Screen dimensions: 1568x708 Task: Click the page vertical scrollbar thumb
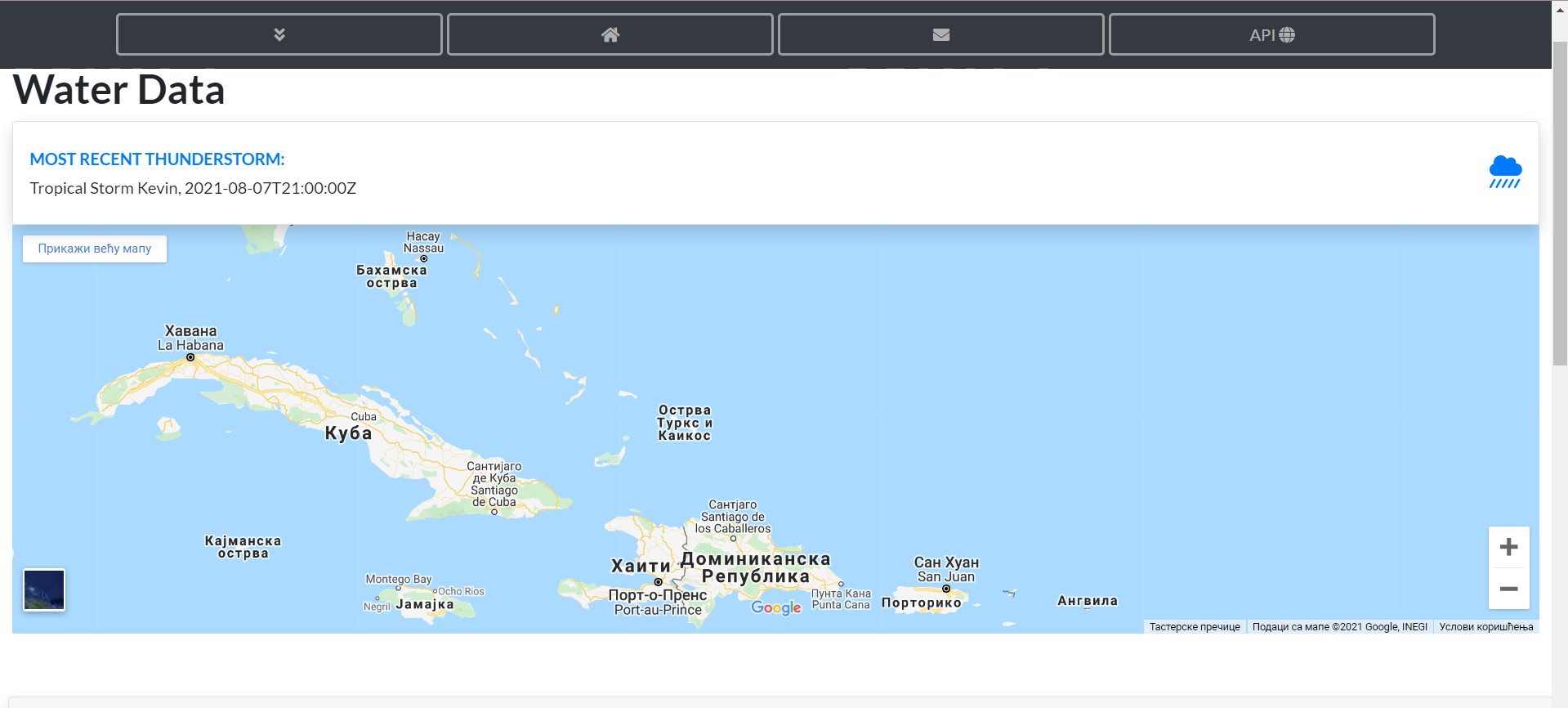click(1560, 203)
